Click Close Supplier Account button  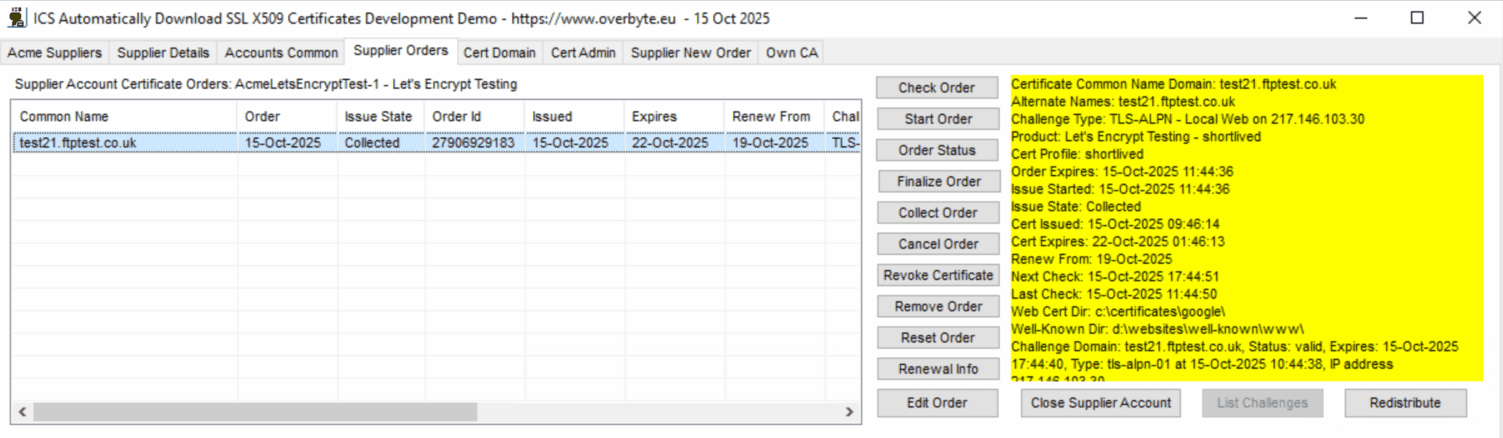click(1100, 403)
